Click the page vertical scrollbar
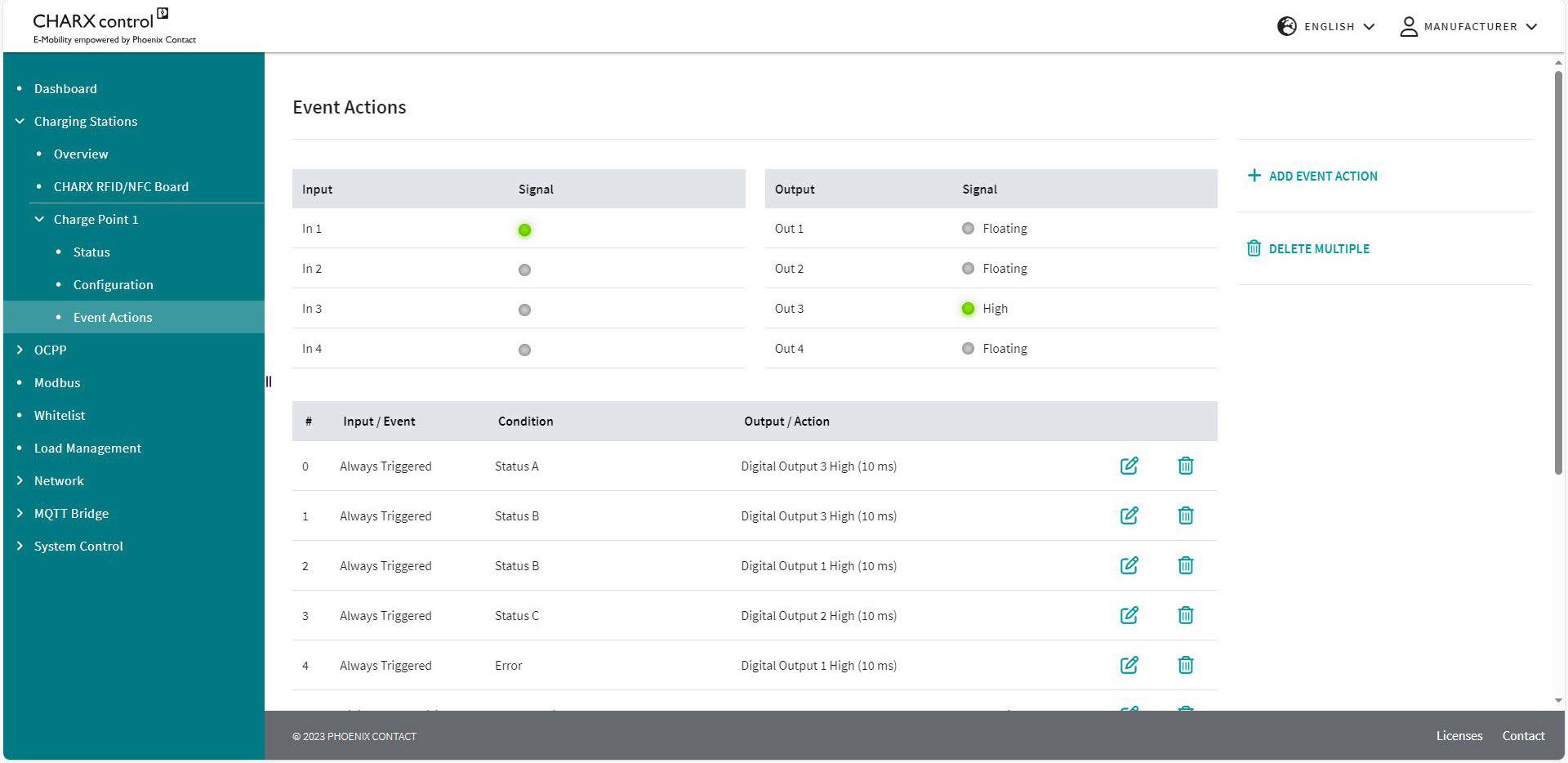This screenshot has height=763, width=1568. (1558, 272)
